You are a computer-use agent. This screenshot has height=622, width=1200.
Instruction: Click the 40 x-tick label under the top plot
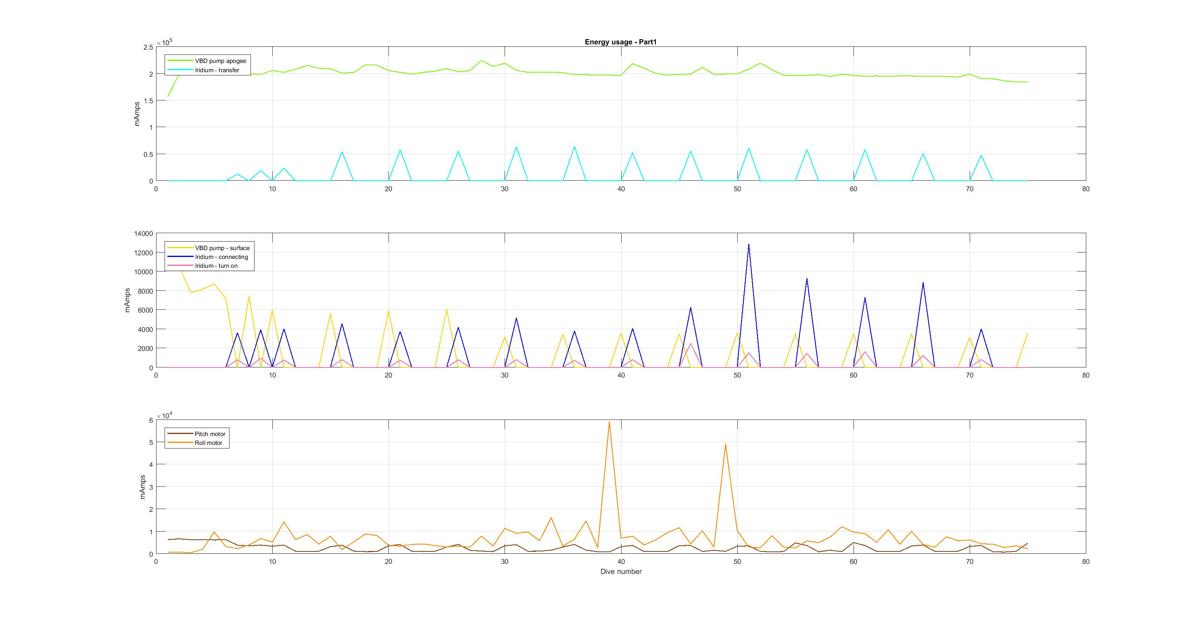[621, 189]
